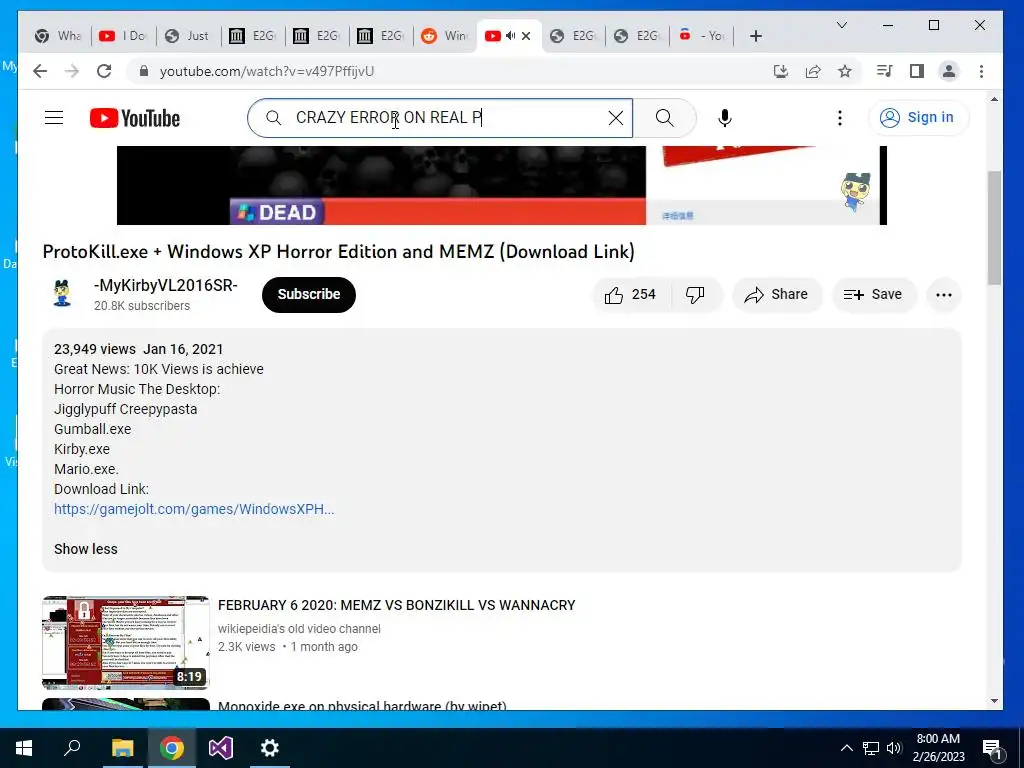The height and width of the screenshot is (768, 1024).
Task: Clear search text with the X icon
Action: pos(615,118)
